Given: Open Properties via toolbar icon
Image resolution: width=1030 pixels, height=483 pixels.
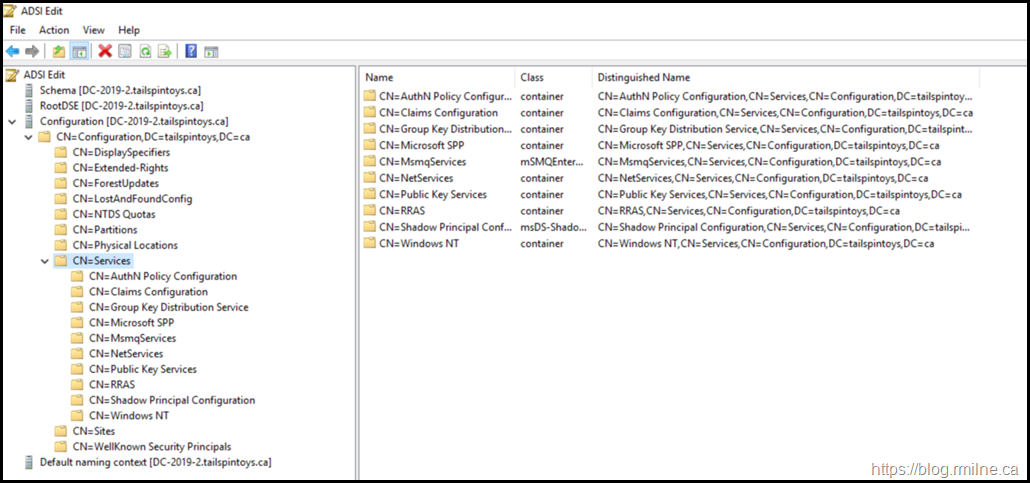Looking at the screenshot, I should coord(125,51).
